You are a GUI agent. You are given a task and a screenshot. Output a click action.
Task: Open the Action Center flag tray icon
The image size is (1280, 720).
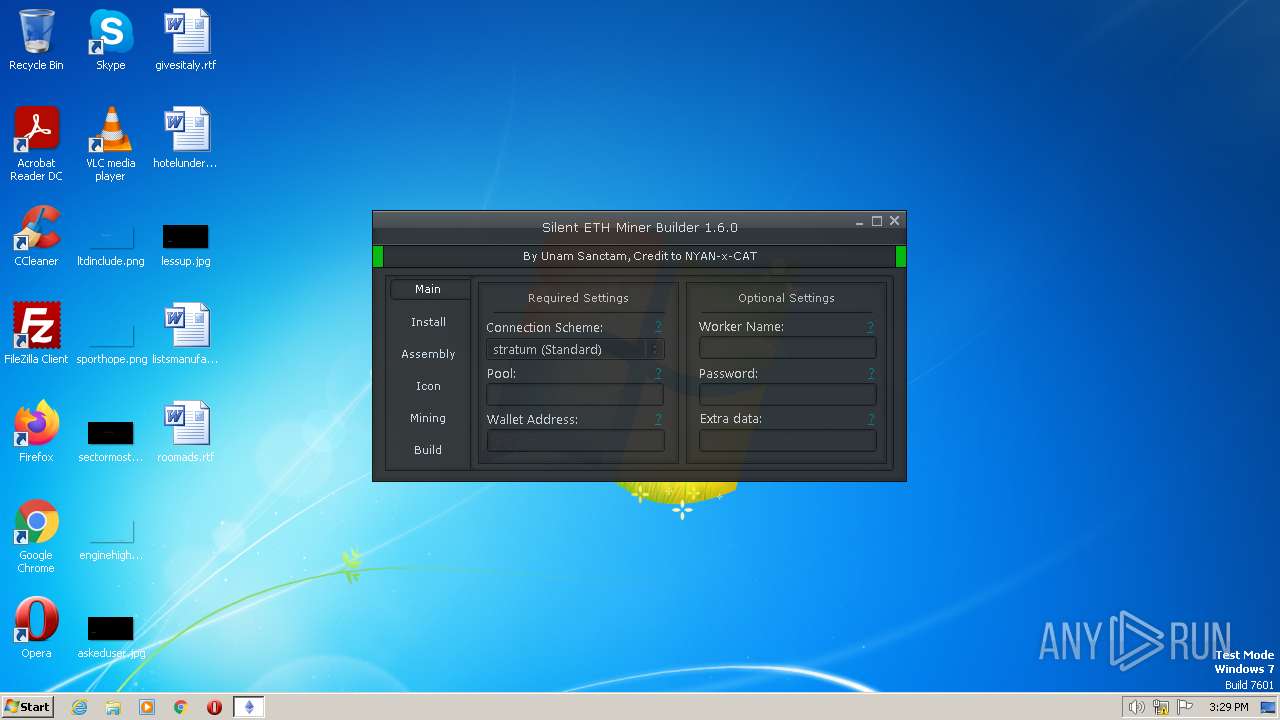coord(1185,707)
